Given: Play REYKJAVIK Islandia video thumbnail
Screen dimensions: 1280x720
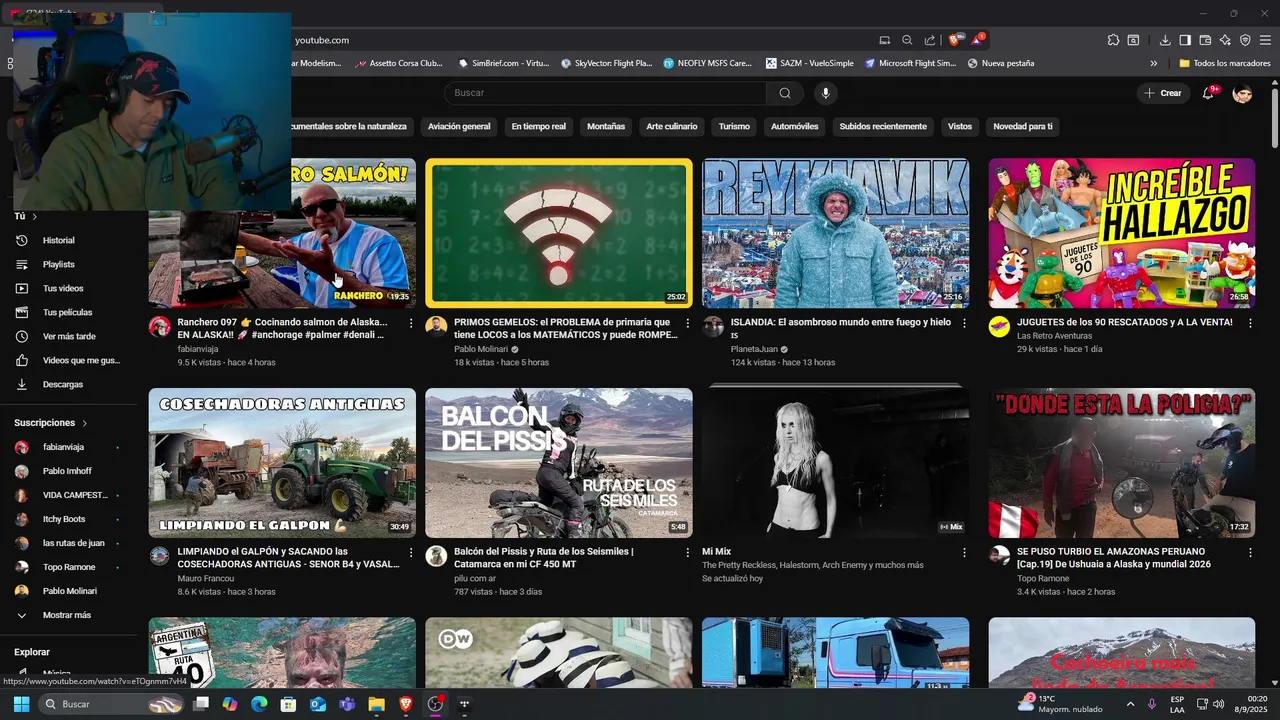Looking at the screenshot, I should (x=835, y=233).
